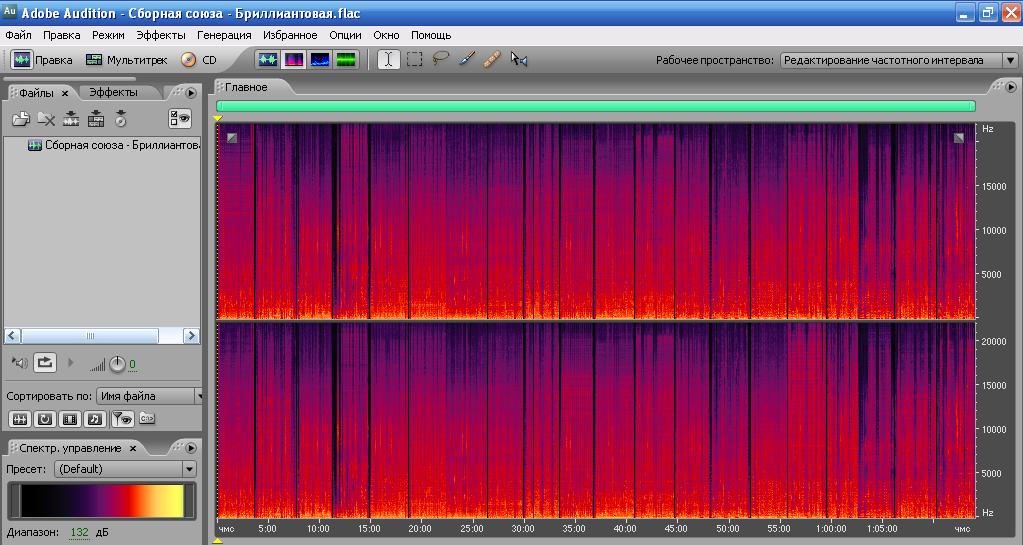This screenshot has height=545, width=1023.
Task: Select the waveform display icon
Action: 267,60
